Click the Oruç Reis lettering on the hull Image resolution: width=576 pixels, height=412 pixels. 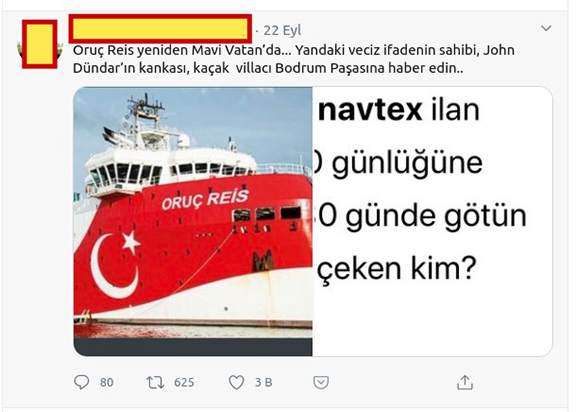[205, 199]
